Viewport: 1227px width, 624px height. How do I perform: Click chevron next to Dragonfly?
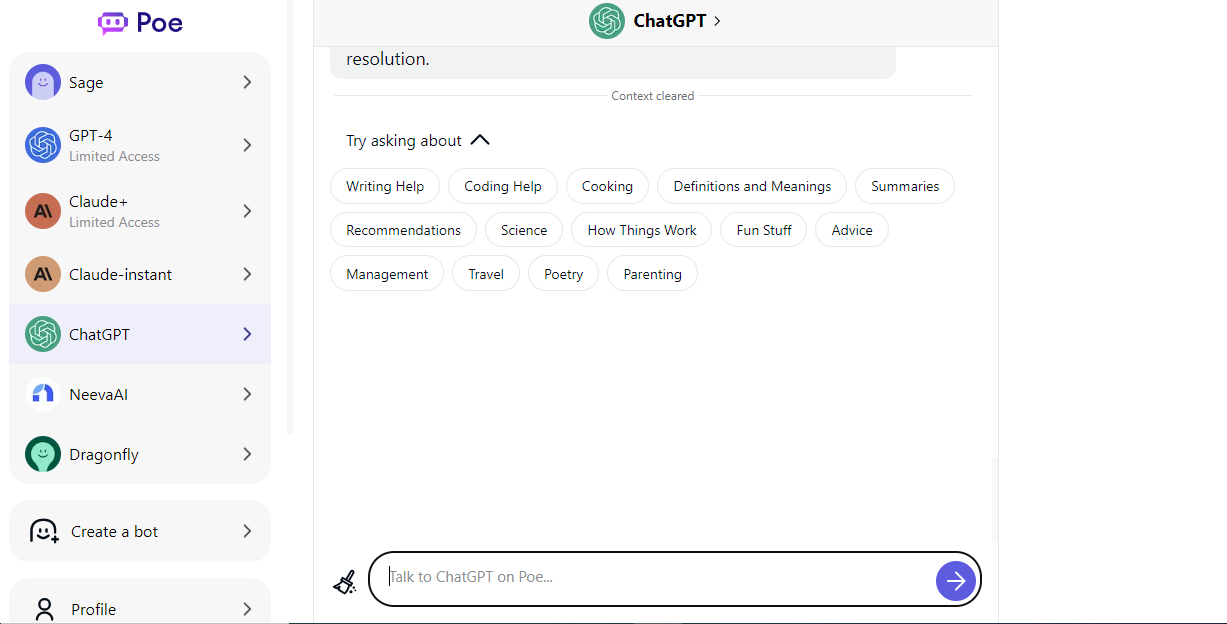[247, 454]
